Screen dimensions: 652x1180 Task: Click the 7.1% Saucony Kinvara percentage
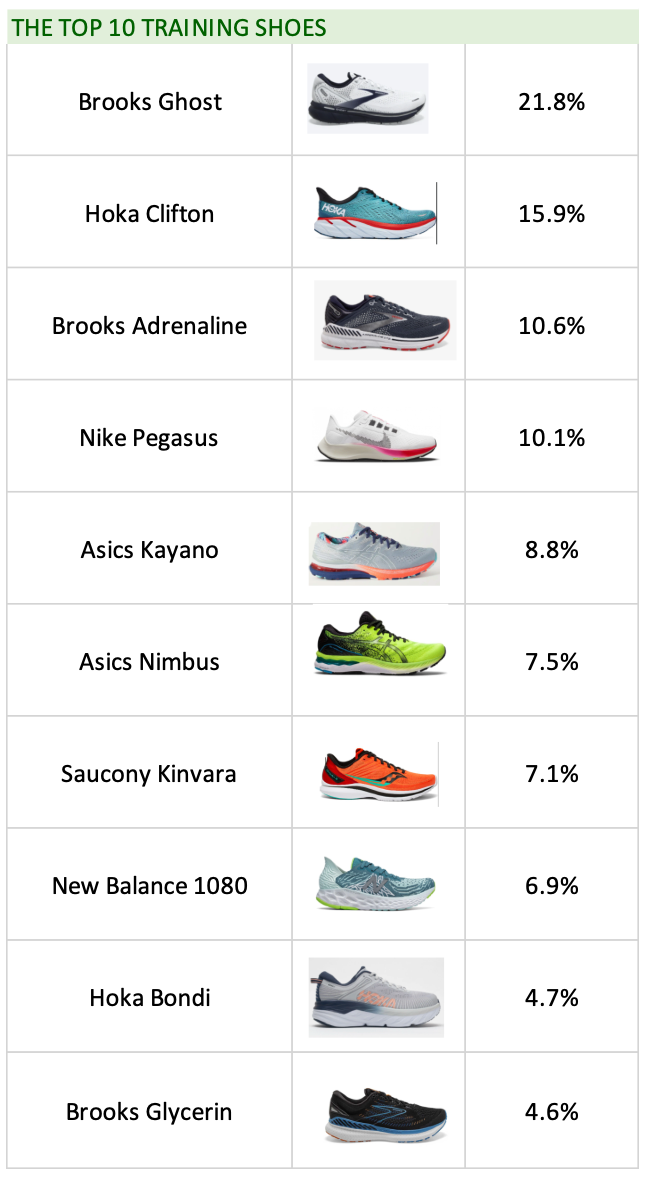coord(551,773)
